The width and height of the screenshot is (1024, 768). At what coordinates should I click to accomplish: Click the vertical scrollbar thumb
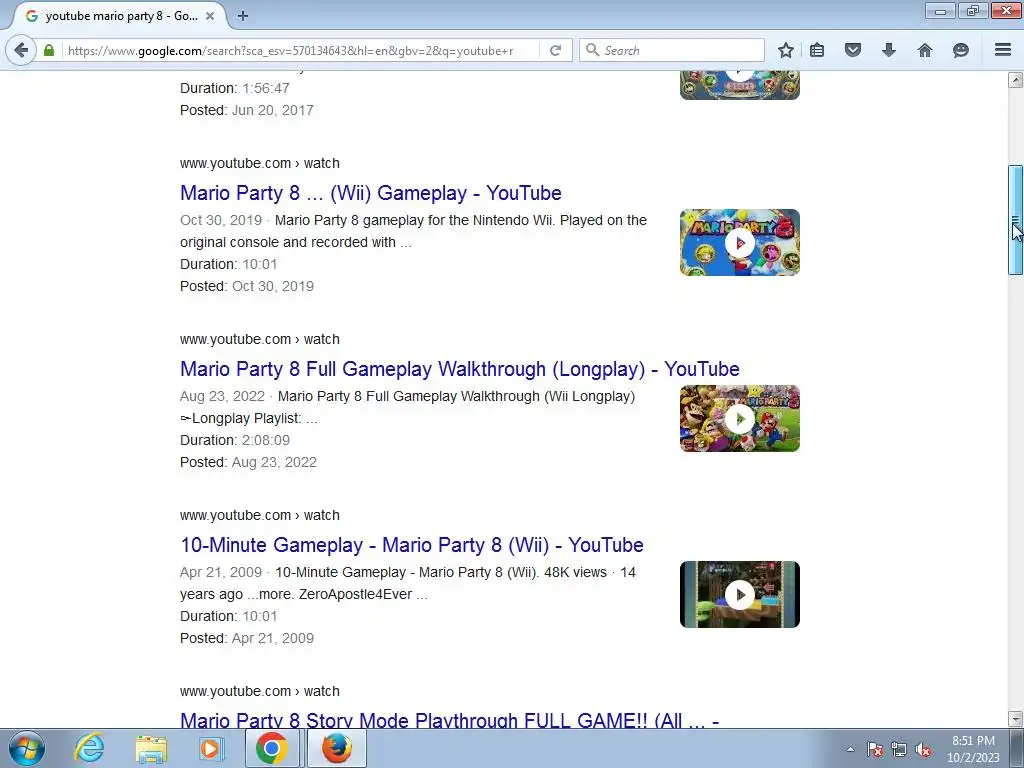pyautogui.click(x=1015, y=220)
